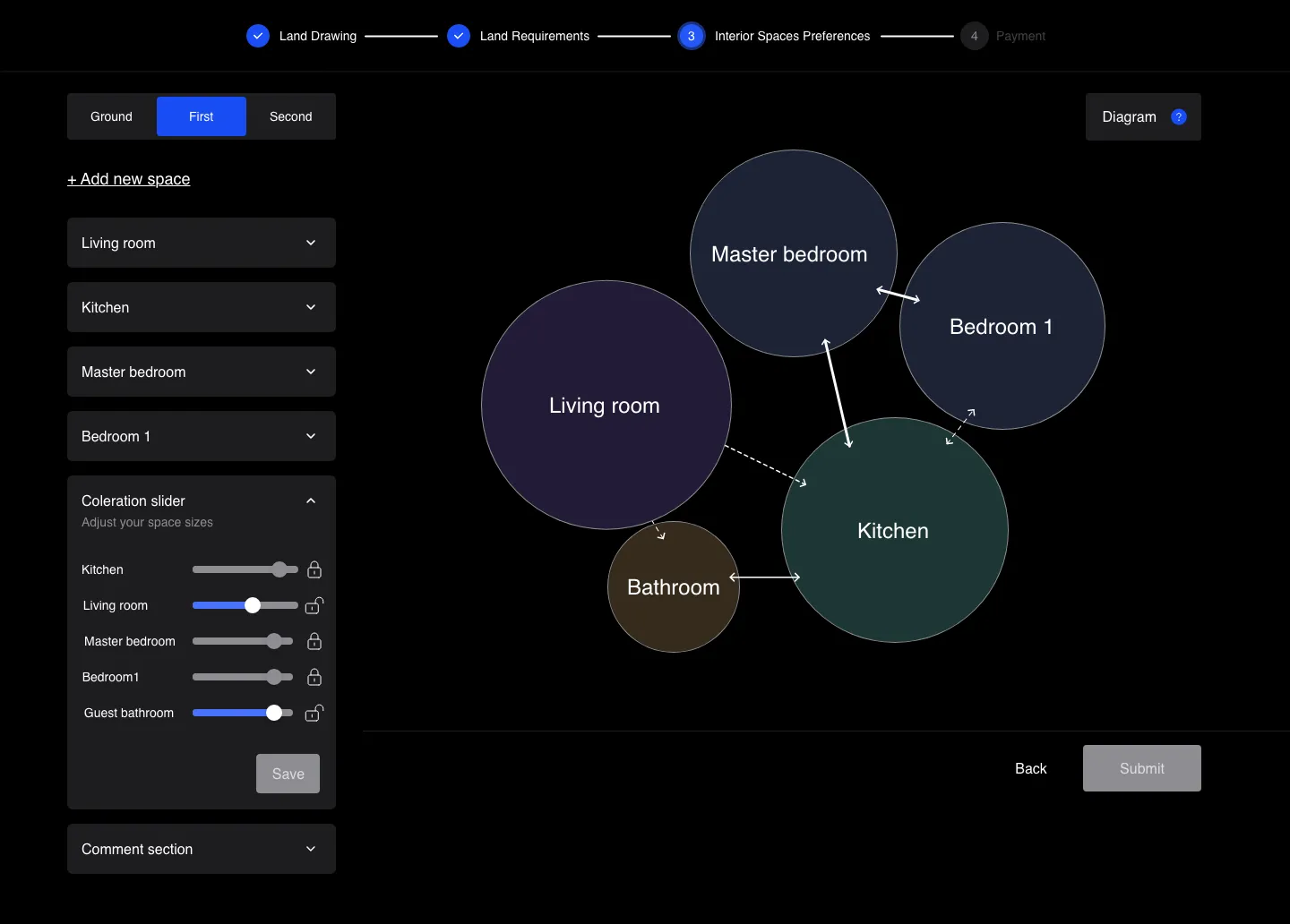Toggle the Guest bathroom slider lock
Screen dimensions: 1290x924
[314, 714]
